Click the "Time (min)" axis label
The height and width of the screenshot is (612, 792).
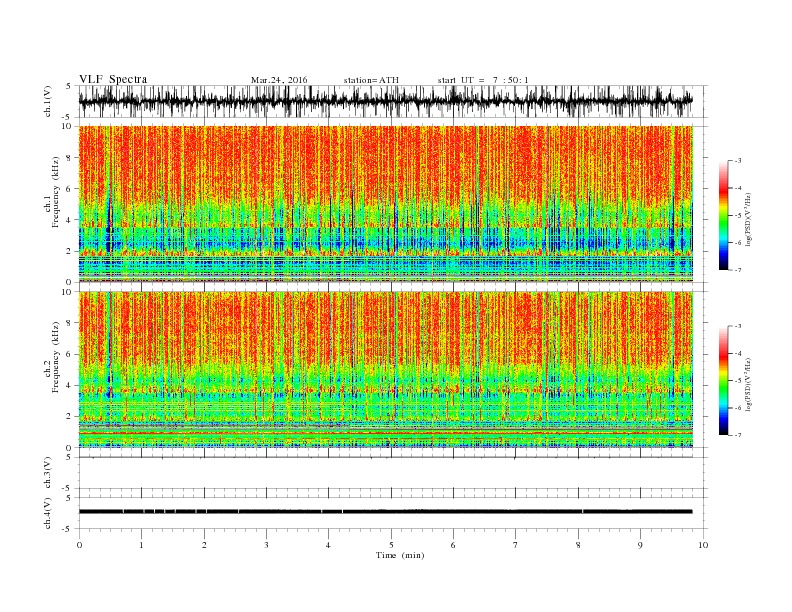coord(400,555)
